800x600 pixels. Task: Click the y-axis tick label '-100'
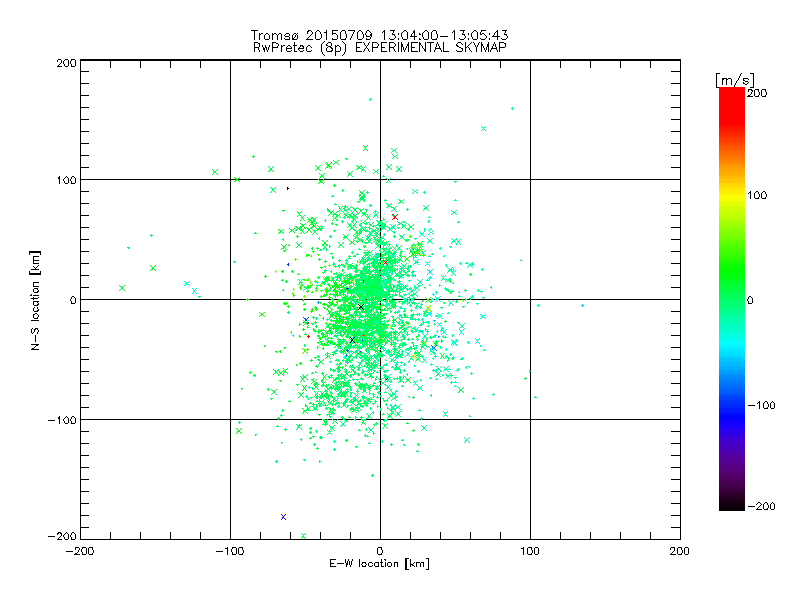62,420
